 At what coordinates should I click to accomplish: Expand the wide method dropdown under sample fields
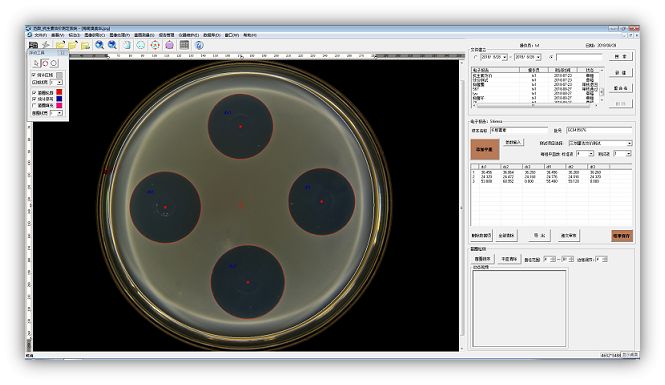coord(600,143)
